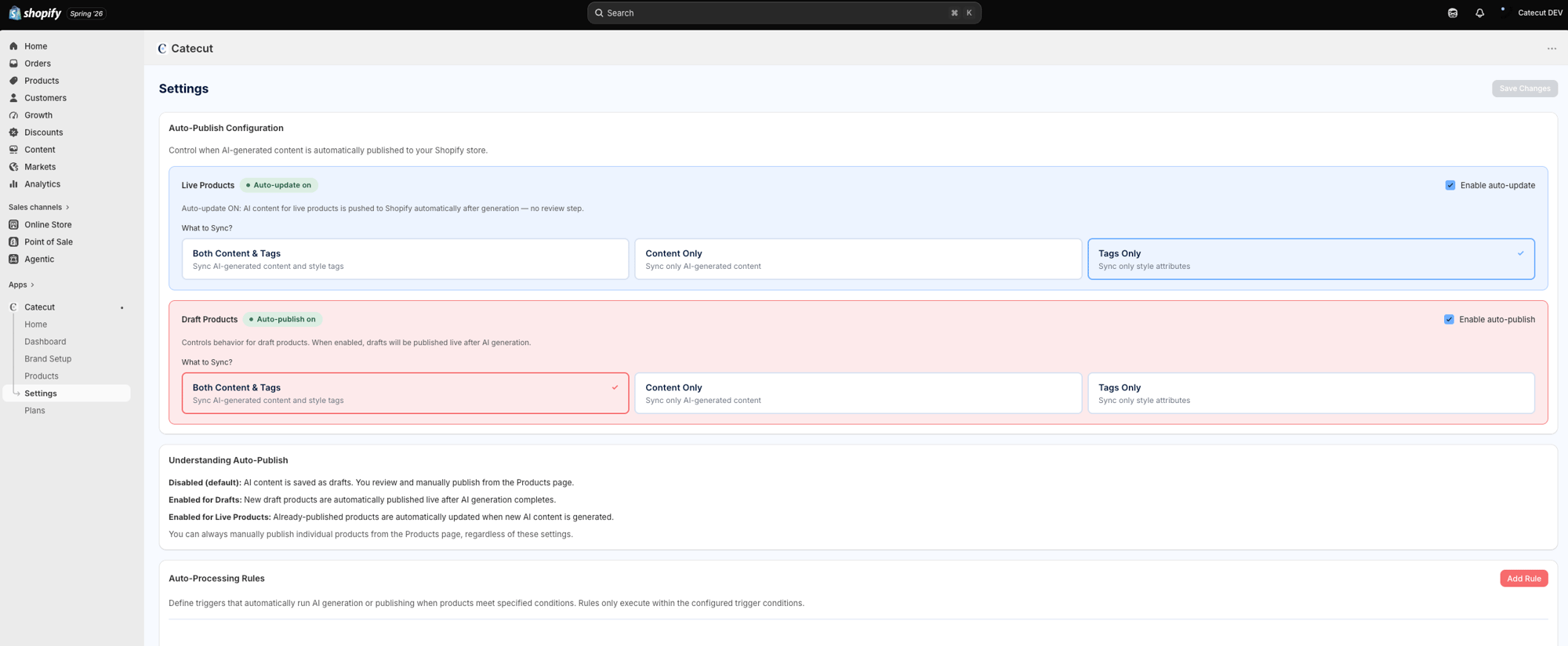Open the Catecut Plans page
The width and height of the screenshot is (1568, 646).
(x=34, y=411)
